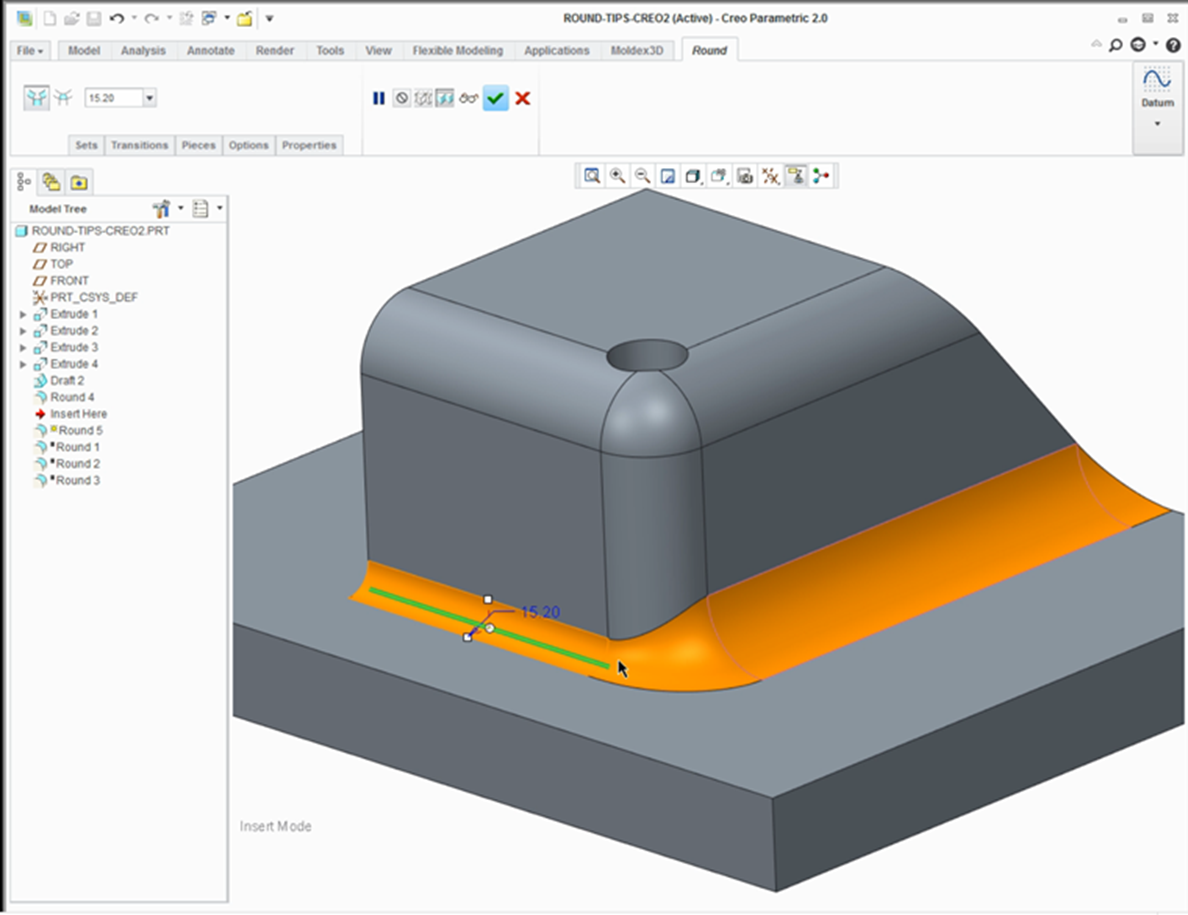Accept the round with the green checkmark
The image size is (1188, 915).
[x=496, y=98]
